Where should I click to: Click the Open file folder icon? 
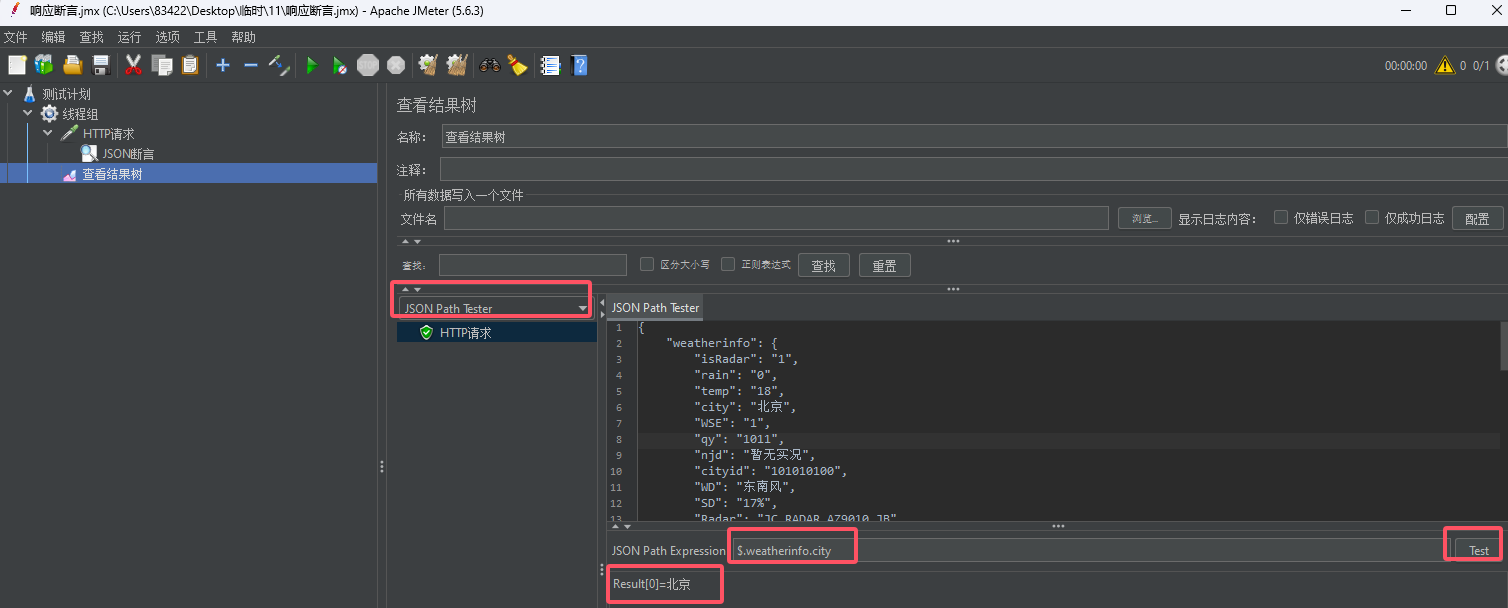(72, 65)
